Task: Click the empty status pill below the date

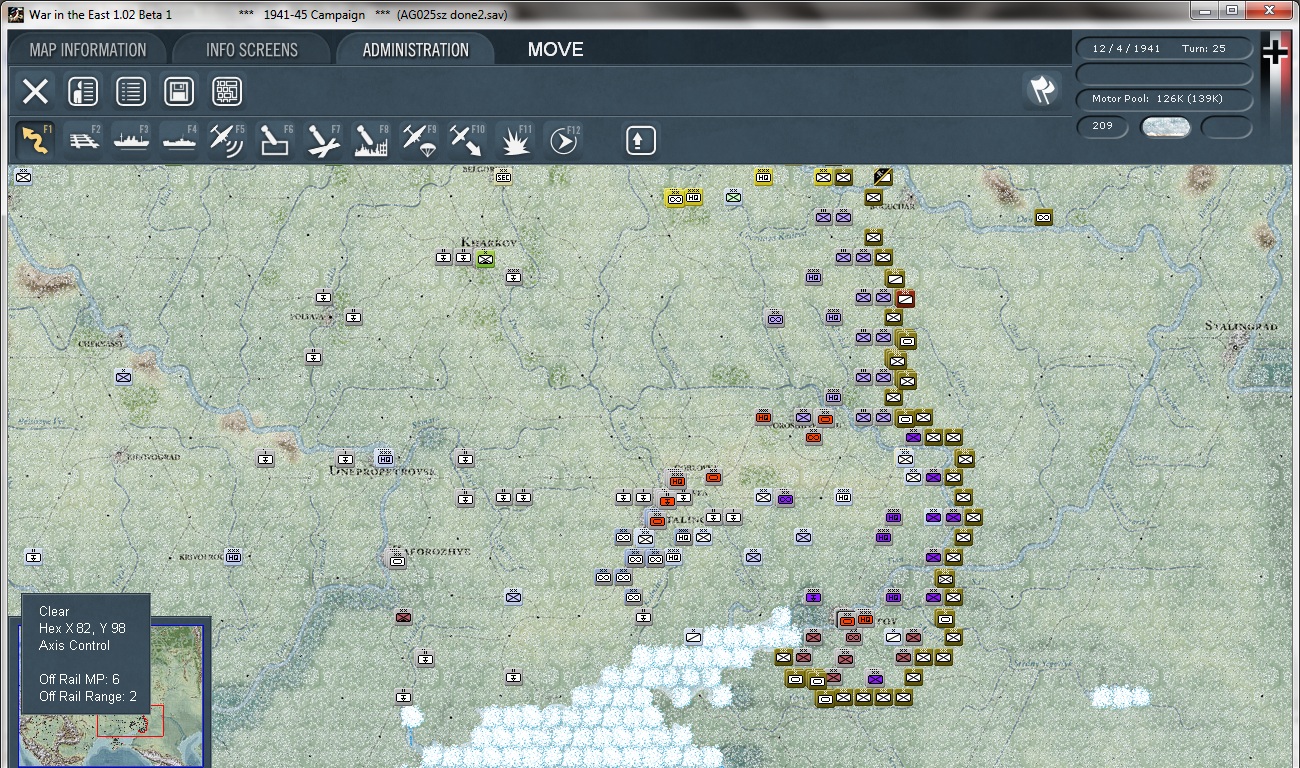Action: tap(1164, 75)
